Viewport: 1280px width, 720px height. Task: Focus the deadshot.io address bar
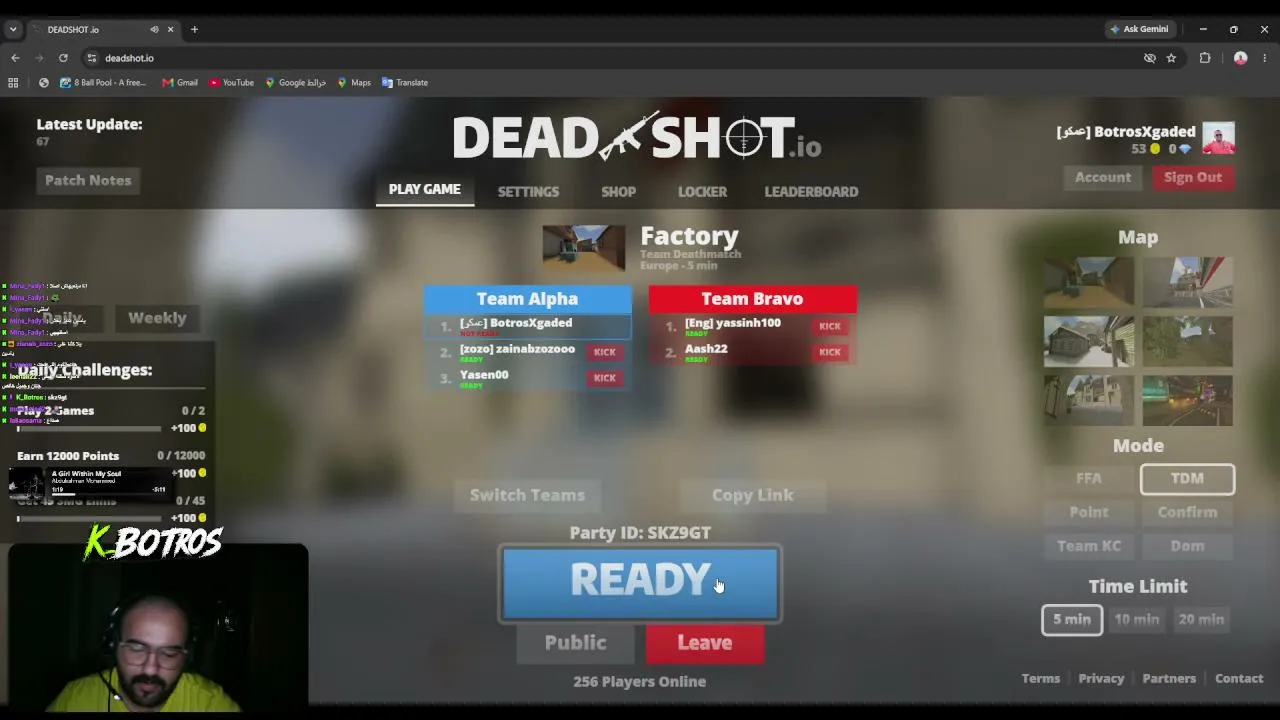pos(620,58)
